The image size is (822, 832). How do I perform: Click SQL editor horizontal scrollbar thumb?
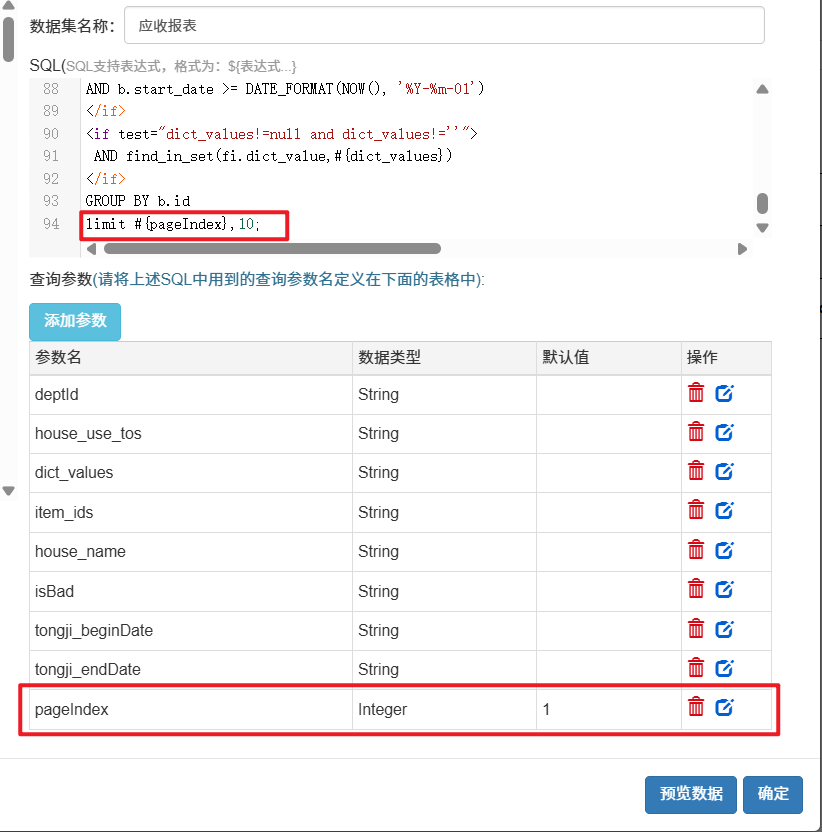coord(272,248)
